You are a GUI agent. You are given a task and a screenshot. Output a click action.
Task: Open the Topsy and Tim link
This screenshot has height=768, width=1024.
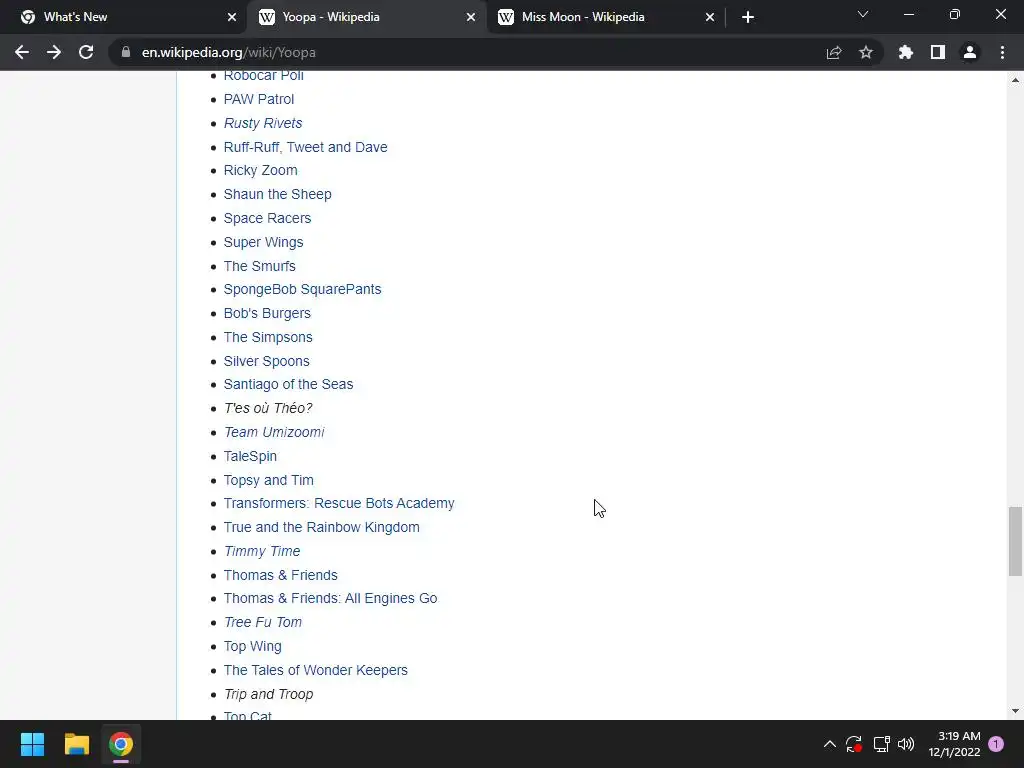(x=268, y=480)
